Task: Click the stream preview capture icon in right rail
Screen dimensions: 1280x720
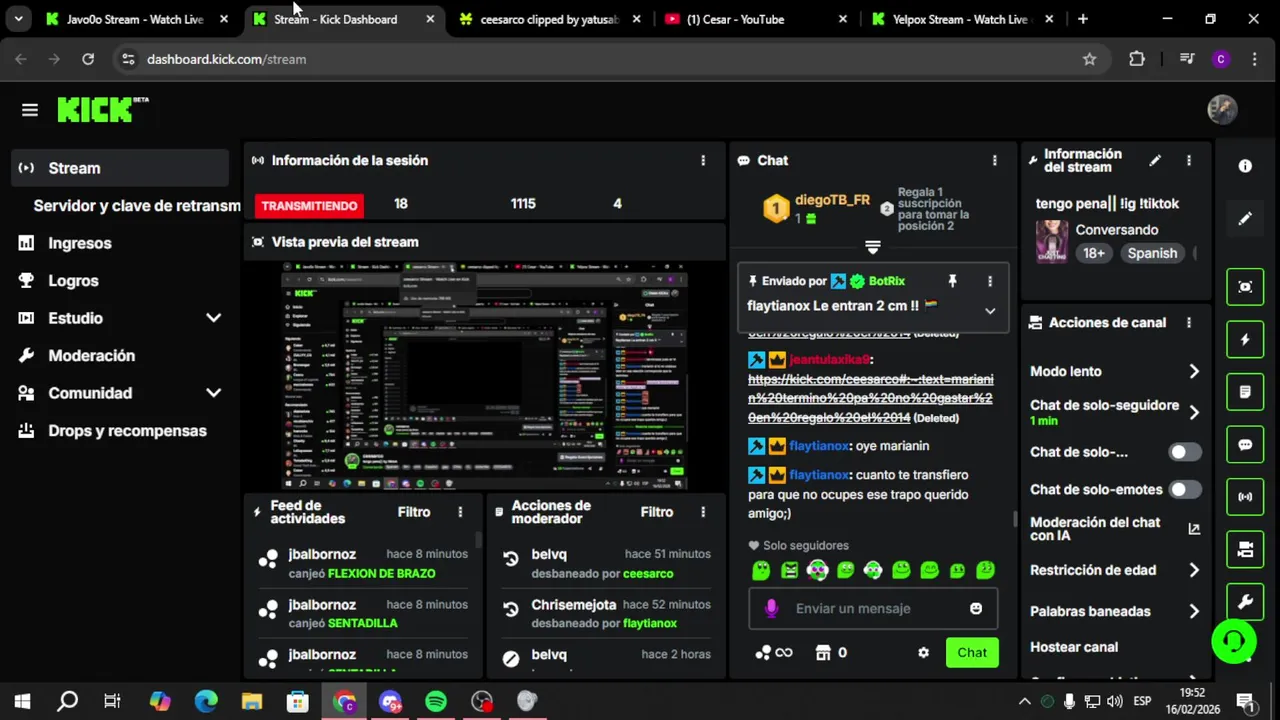Action: [x=1245, y=287]
